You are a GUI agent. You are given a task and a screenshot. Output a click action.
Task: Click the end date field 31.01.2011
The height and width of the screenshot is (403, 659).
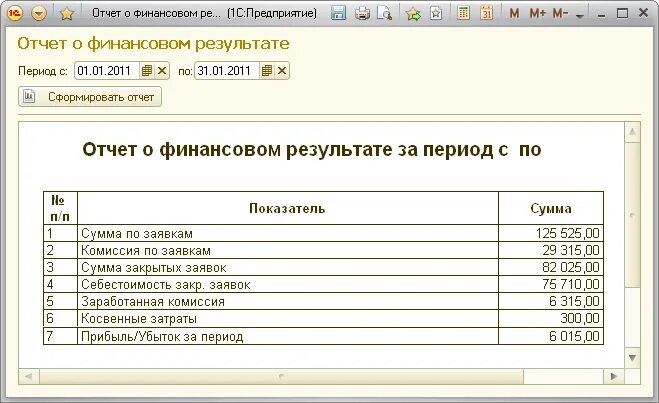pos(227,71)
